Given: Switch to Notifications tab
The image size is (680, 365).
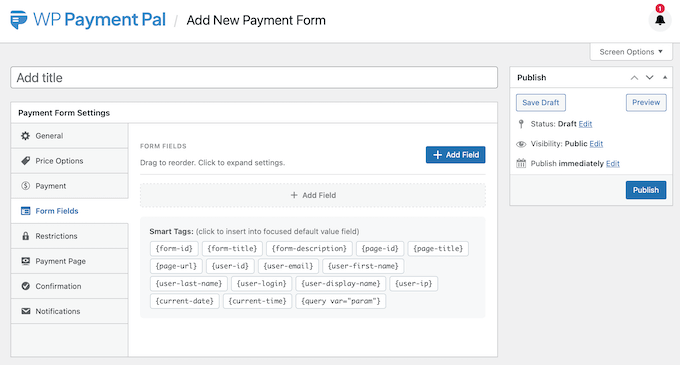Looking at the screenshot, I should point(69,311).
